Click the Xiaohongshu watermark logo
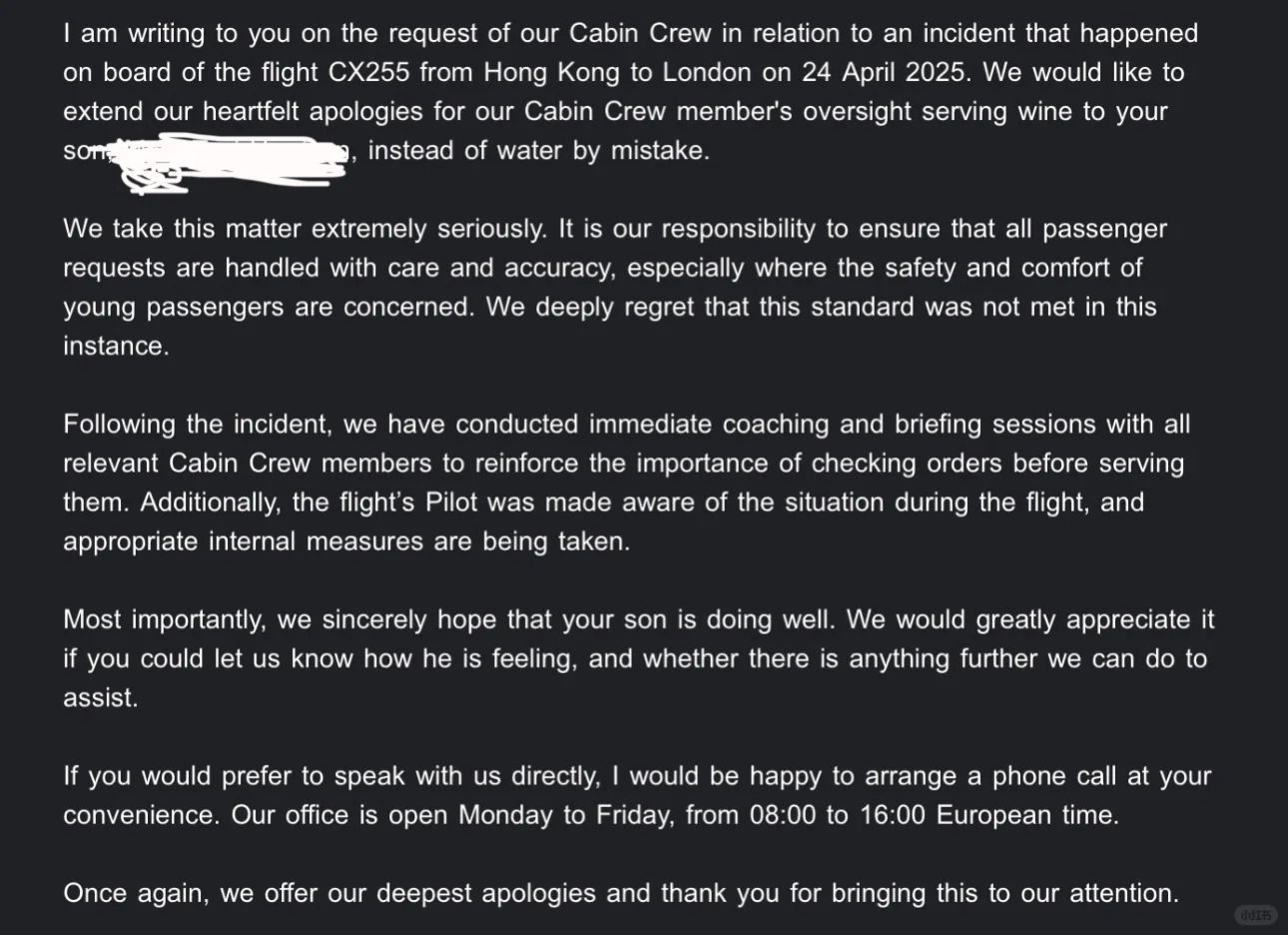The image size is (1288, 935). 1255,914
